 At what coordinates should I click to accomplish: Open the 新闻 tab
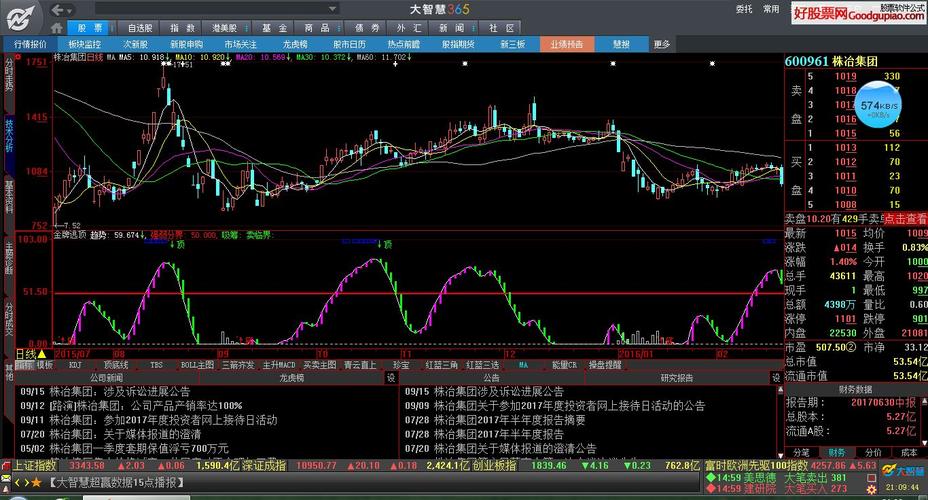click(x=452, y=28)
